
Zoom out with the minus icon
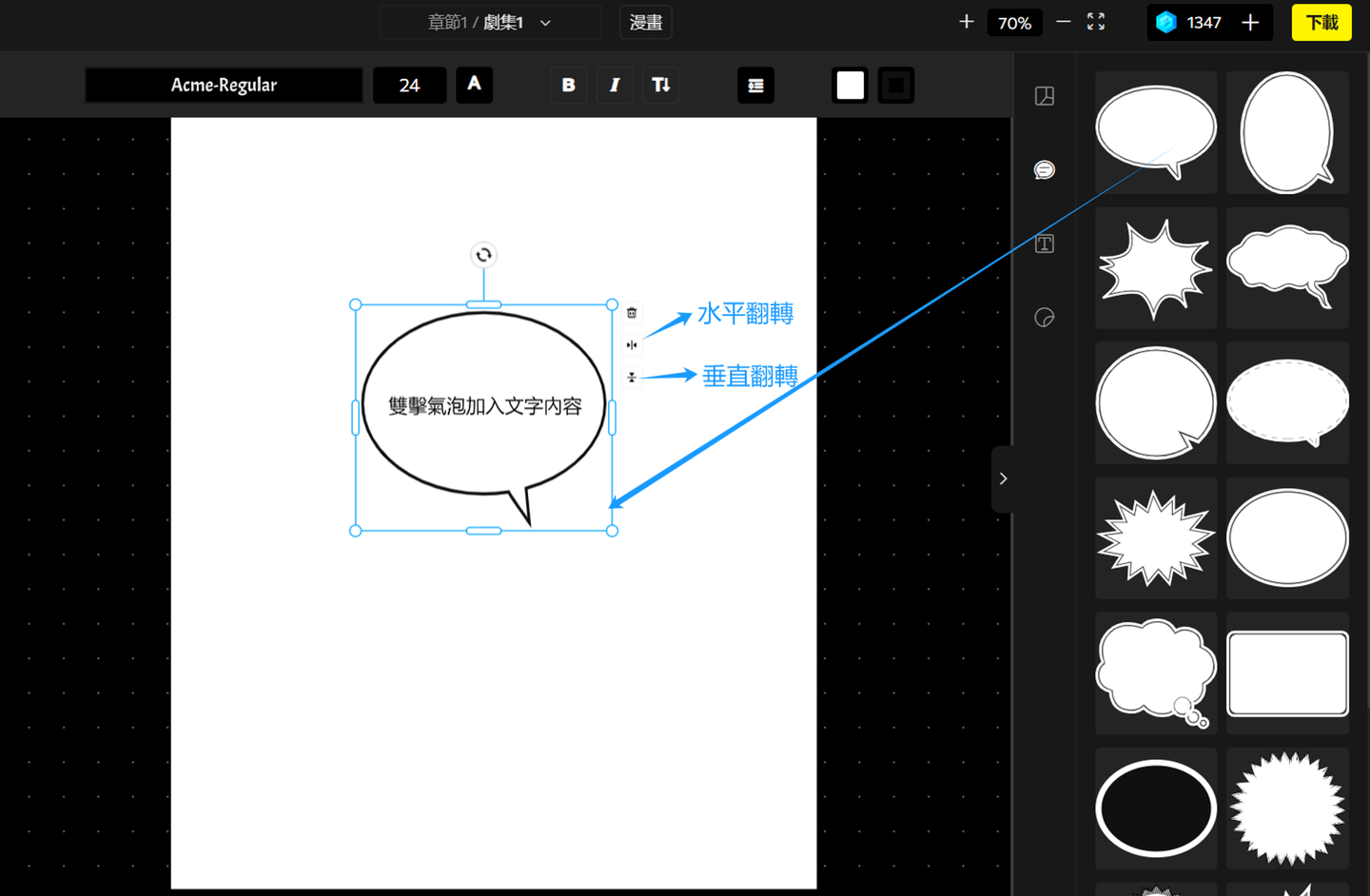(1064, 22)
